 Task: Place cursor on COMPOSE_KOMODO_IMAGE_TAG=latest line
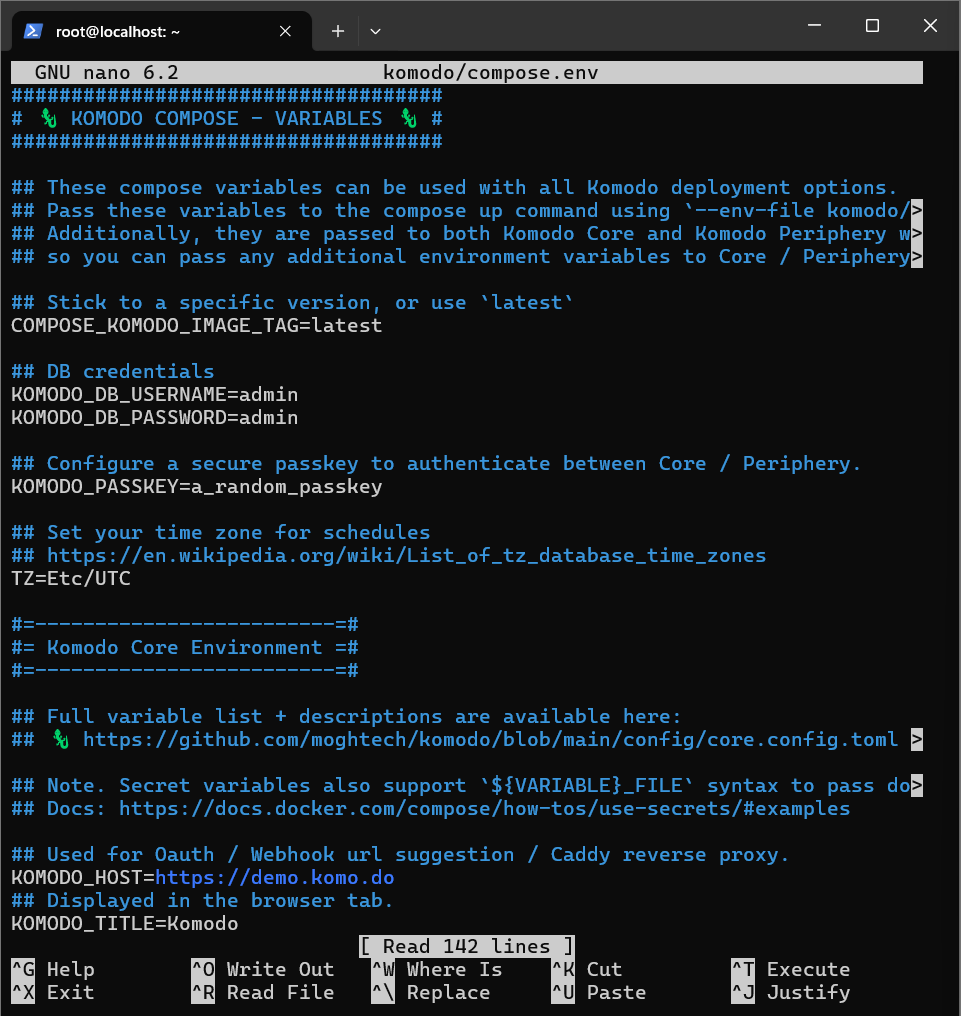[196, 325]
